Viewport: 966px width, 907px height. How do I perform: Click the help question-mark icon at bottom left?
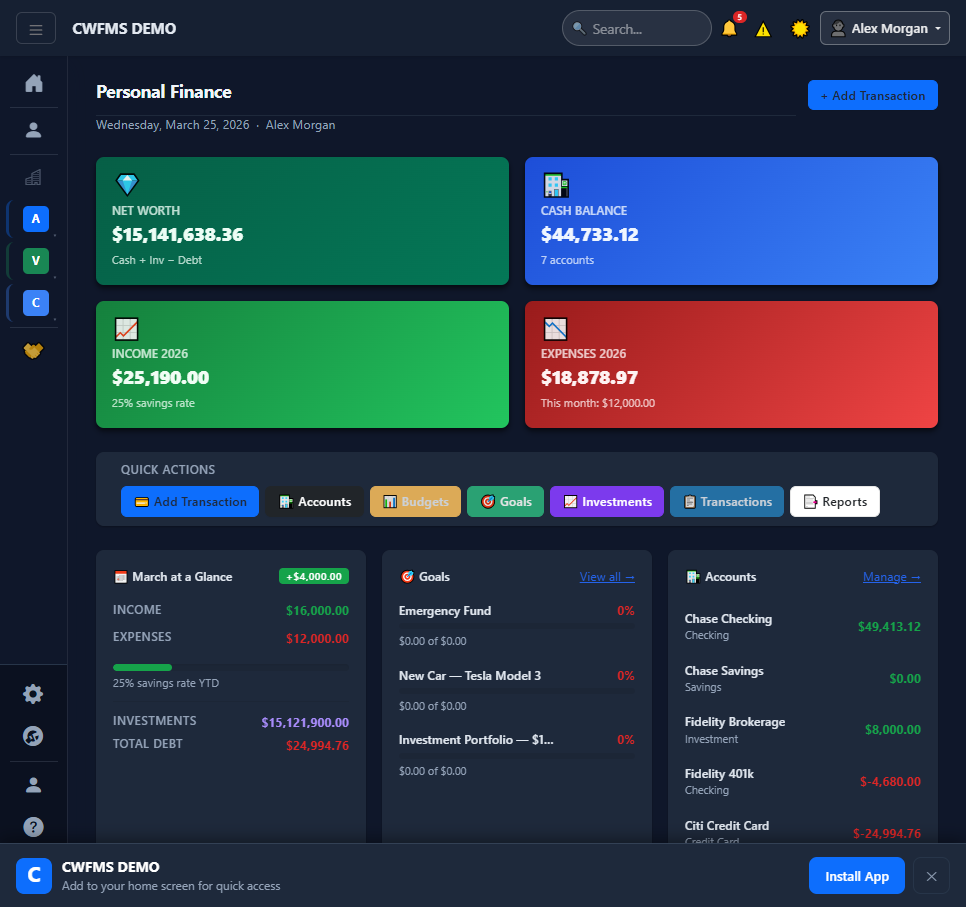(33, 827)
